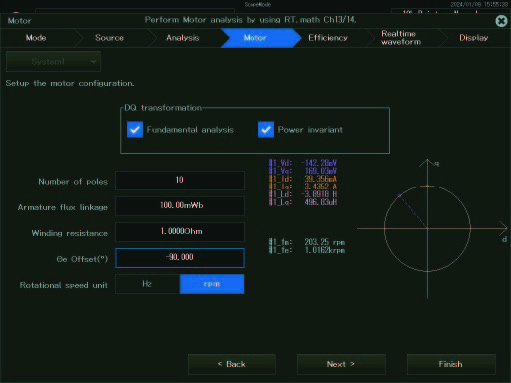Go to the Source step tab
The width and height of the screenshot is (511, 383).
(x=109, y=38)
